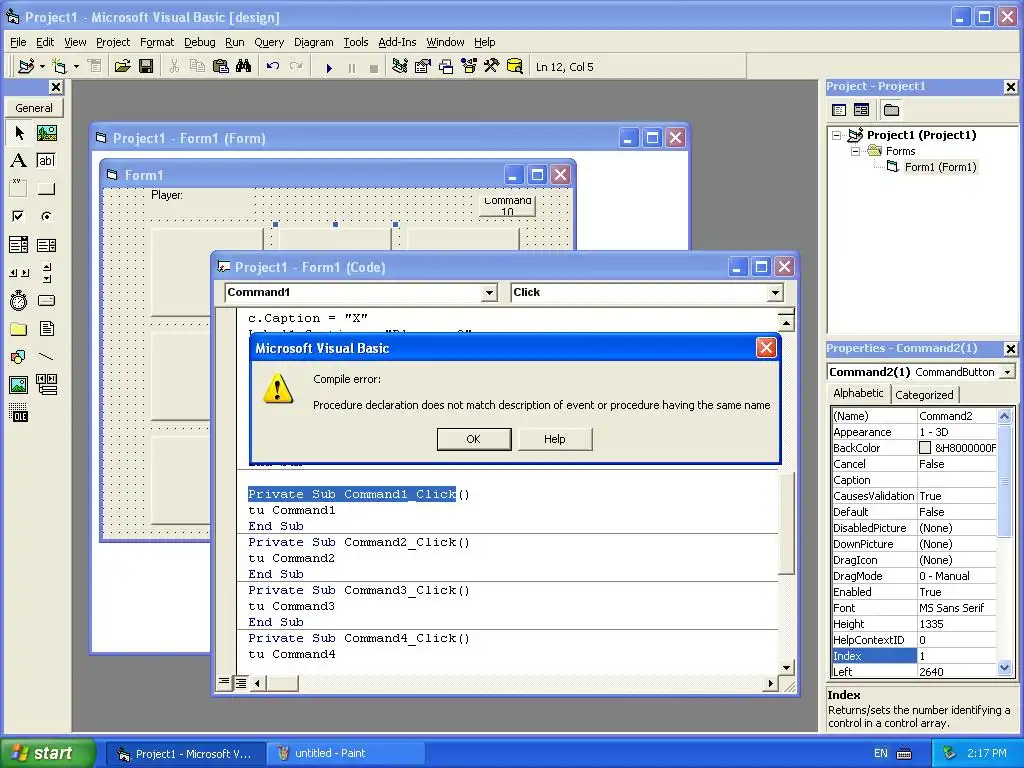Start the program with the Run arrow
Screen dimensions: 1024x768
(329, 67)
